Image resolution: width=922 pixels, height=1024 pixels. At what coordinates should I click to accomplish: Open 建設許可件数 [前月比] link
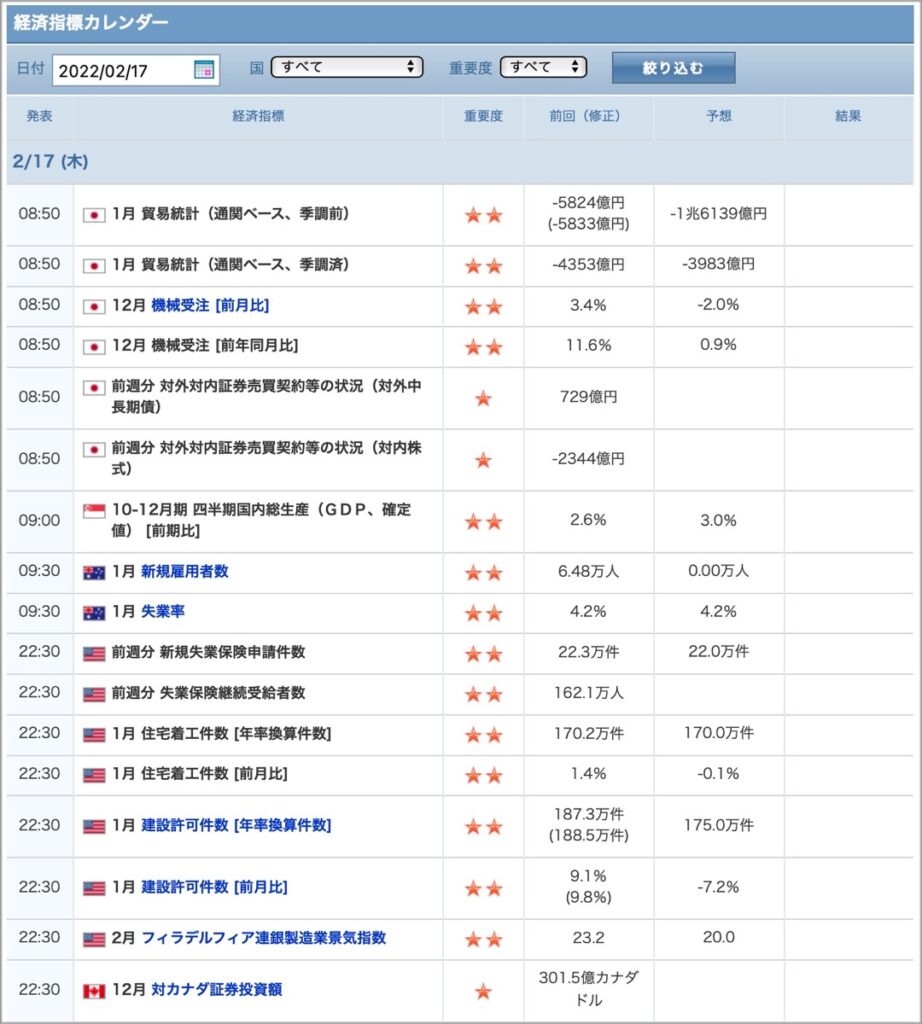[214, 887]
